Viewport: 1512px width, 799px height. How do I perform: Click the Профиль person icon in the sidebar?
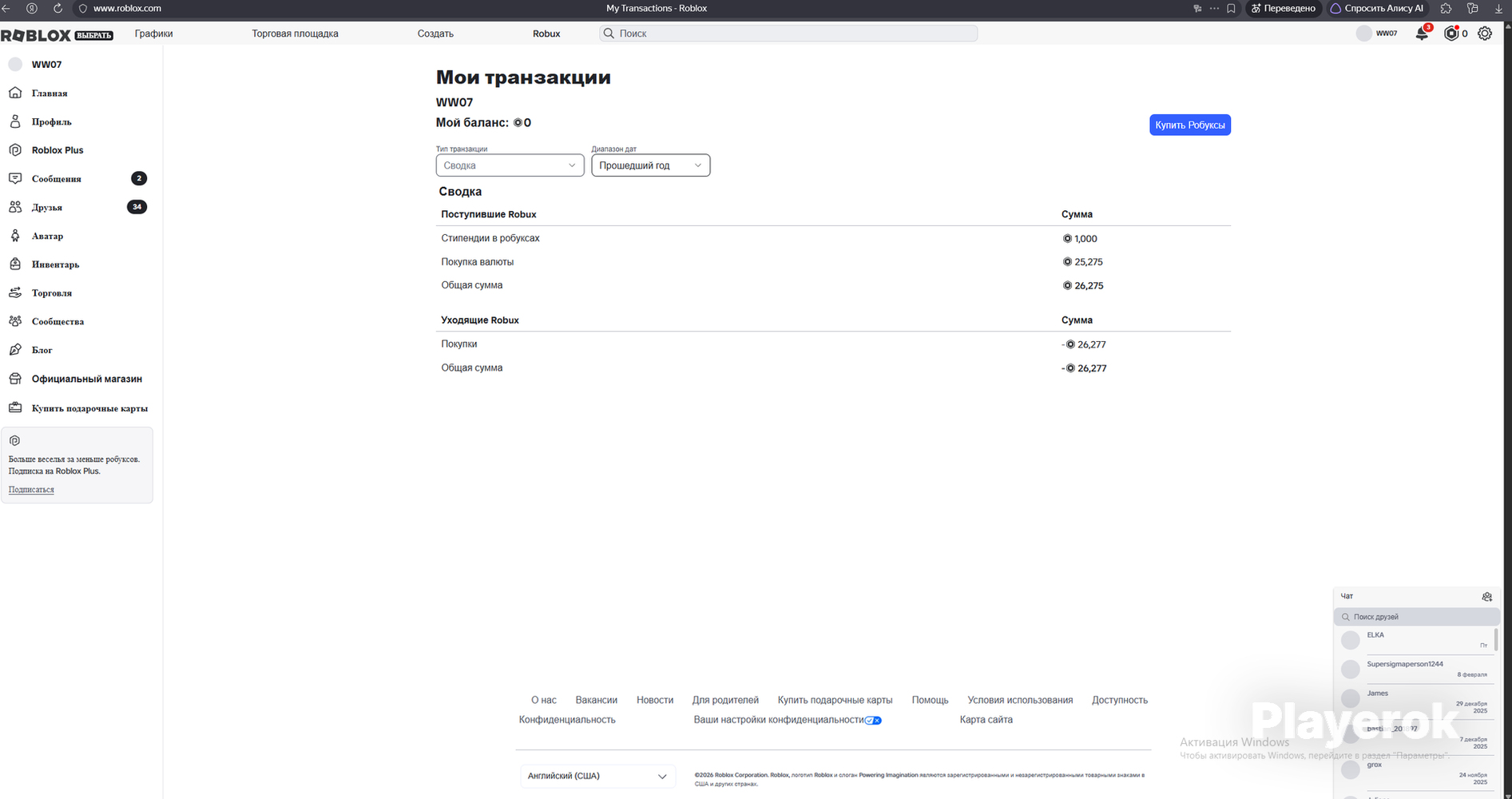click(15, 121)
